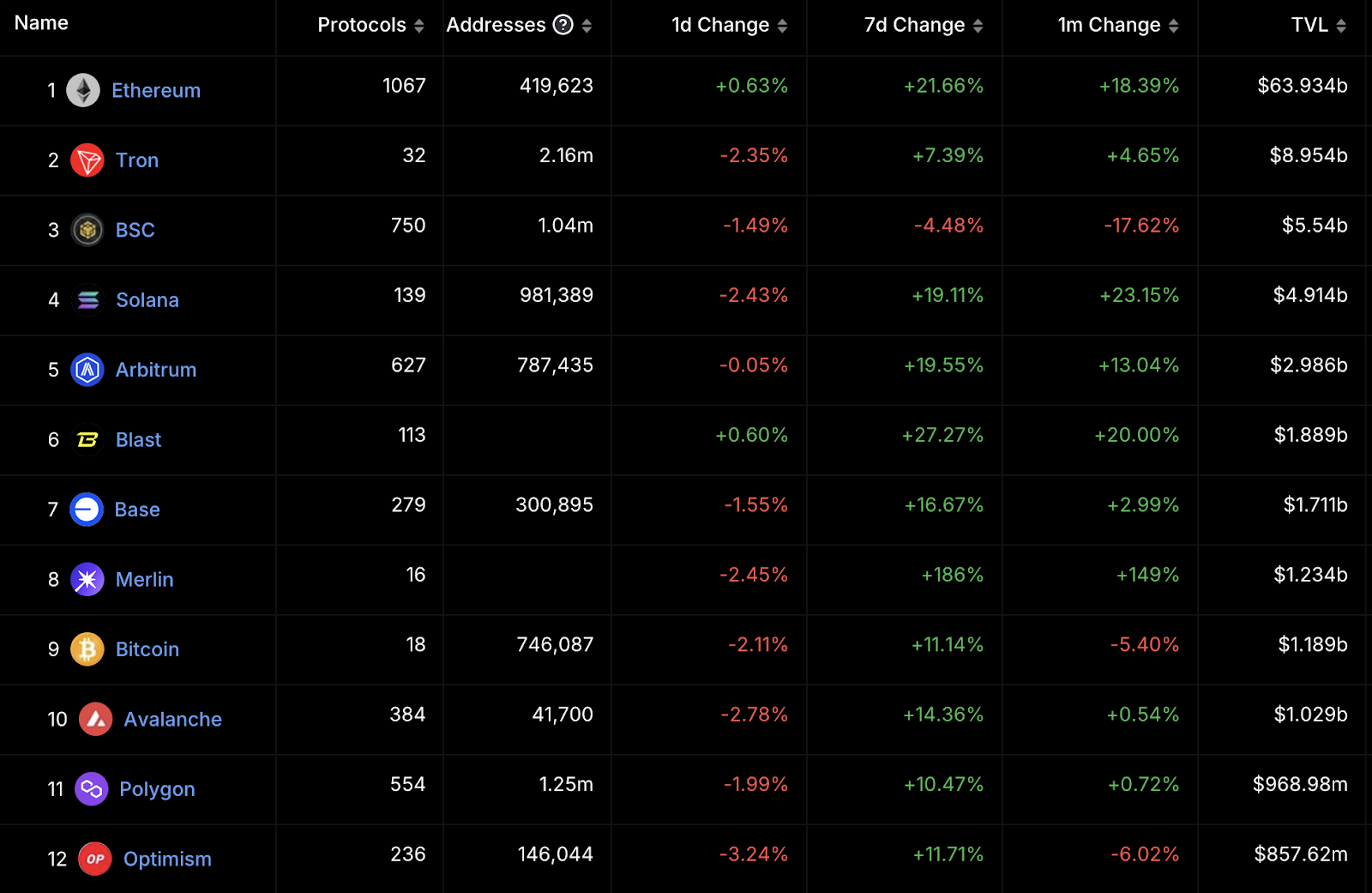Click the BSC chain logo icon
The height and width of the screenshot is (893, 1372).
point(87,230)
